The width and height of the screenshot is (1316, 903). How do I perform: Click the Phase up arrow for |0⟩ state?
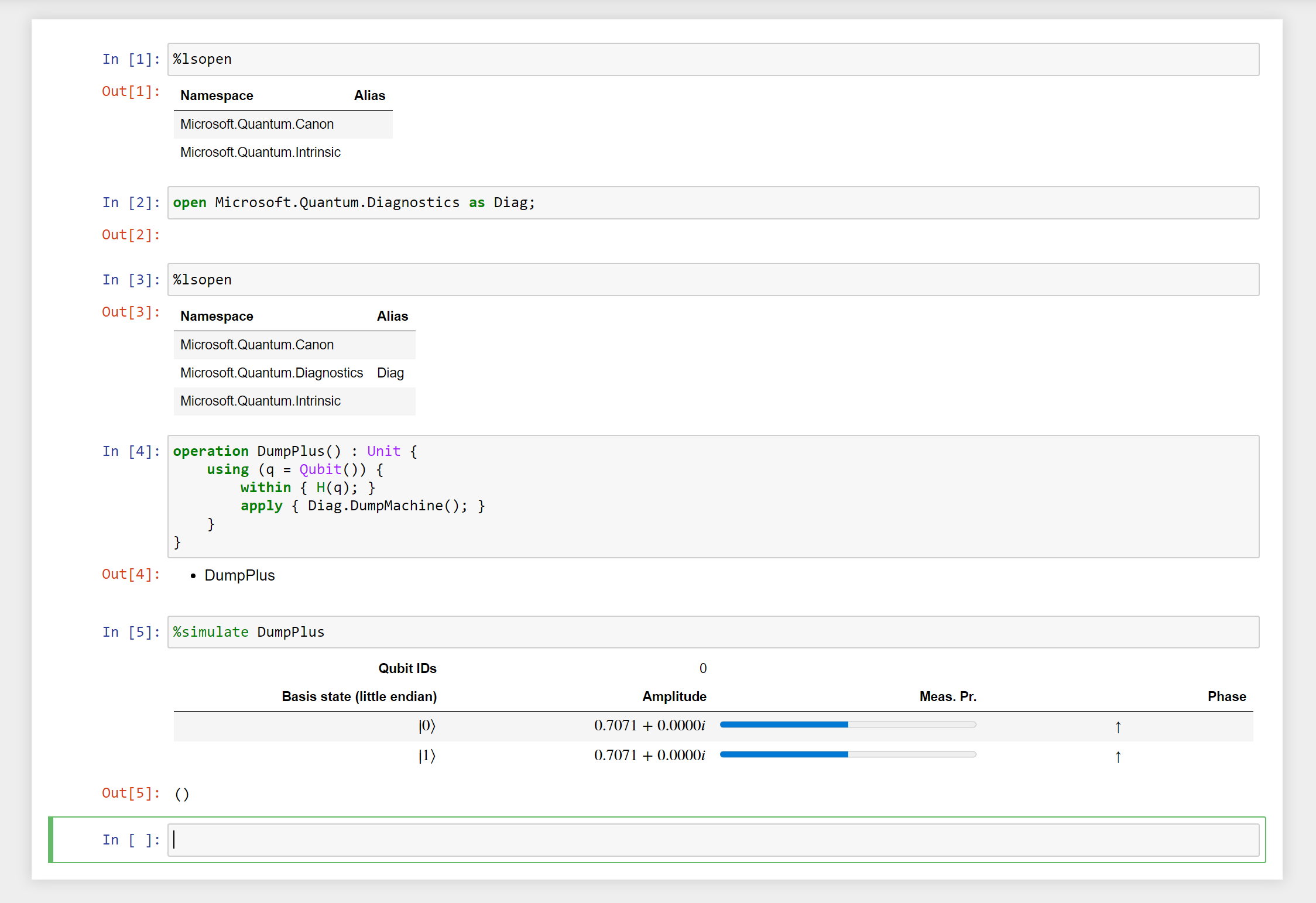[x=1119, y=727]
